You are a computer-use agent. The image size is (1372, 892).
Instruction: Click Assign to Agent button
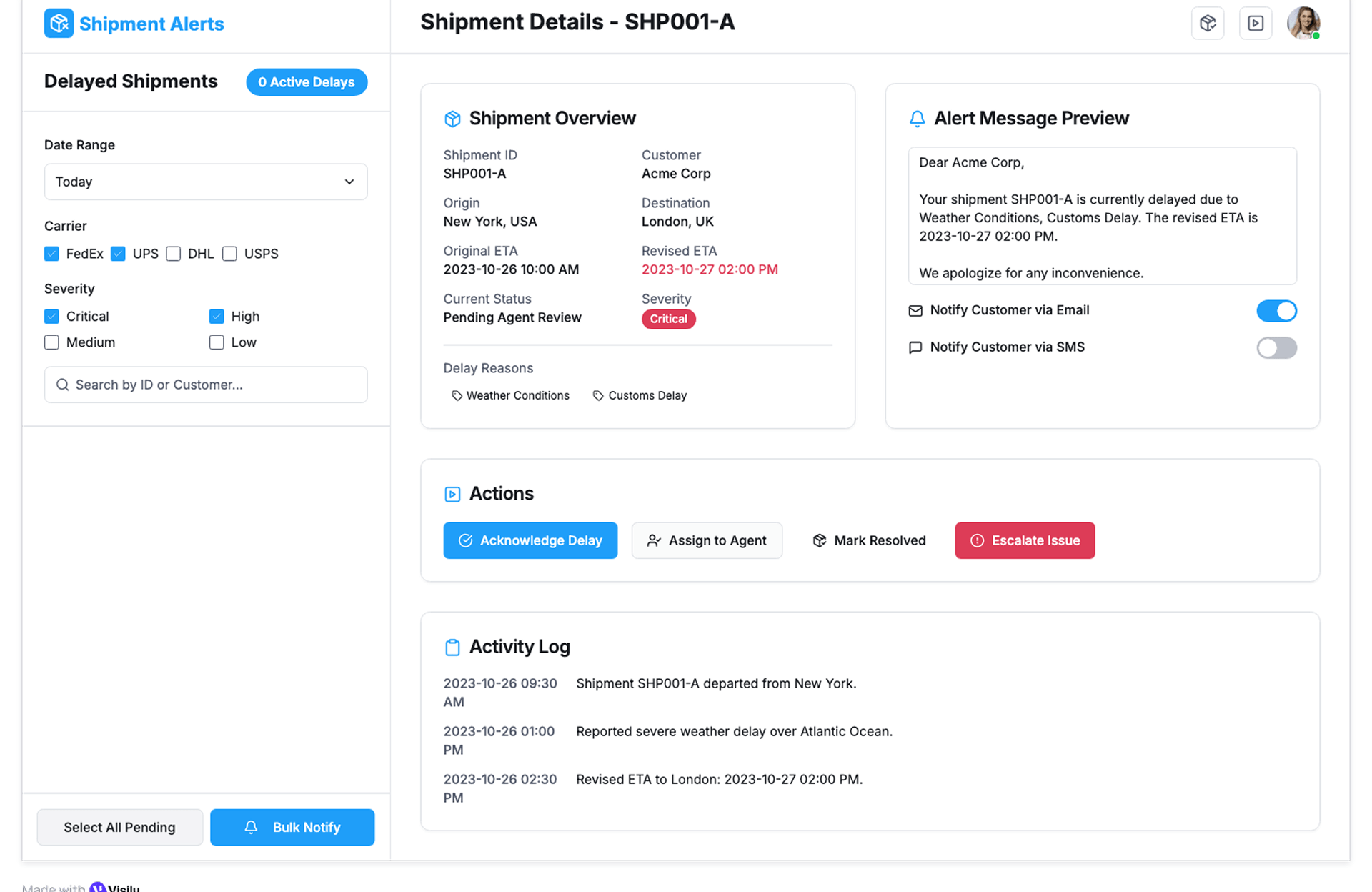pos(707,540)
